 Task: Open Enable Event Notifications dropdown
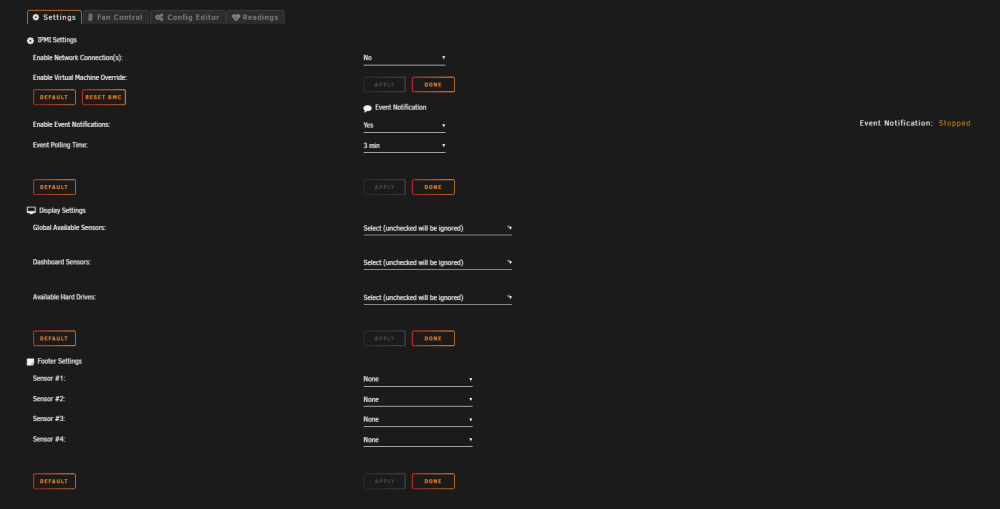click(404, 126)
